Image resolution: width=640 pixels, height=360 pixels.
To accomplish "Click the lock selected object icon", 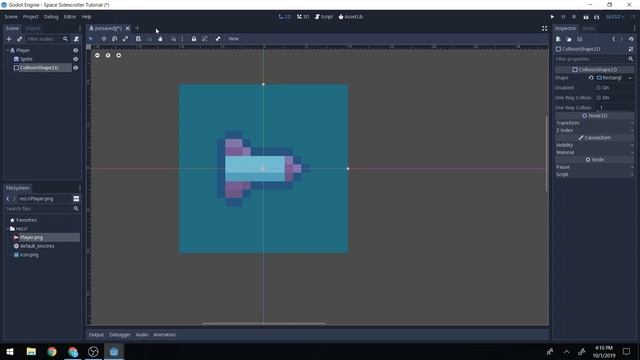I will [194, 39].
